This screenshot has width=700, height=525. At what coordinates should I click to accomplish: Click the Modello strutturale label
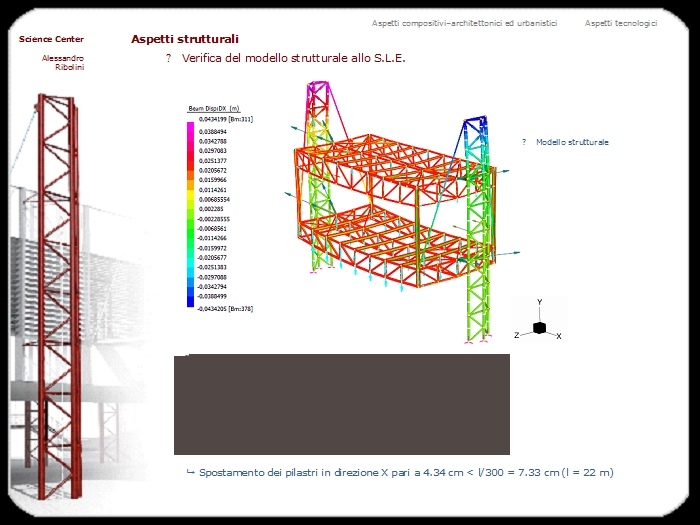[572, 143]
